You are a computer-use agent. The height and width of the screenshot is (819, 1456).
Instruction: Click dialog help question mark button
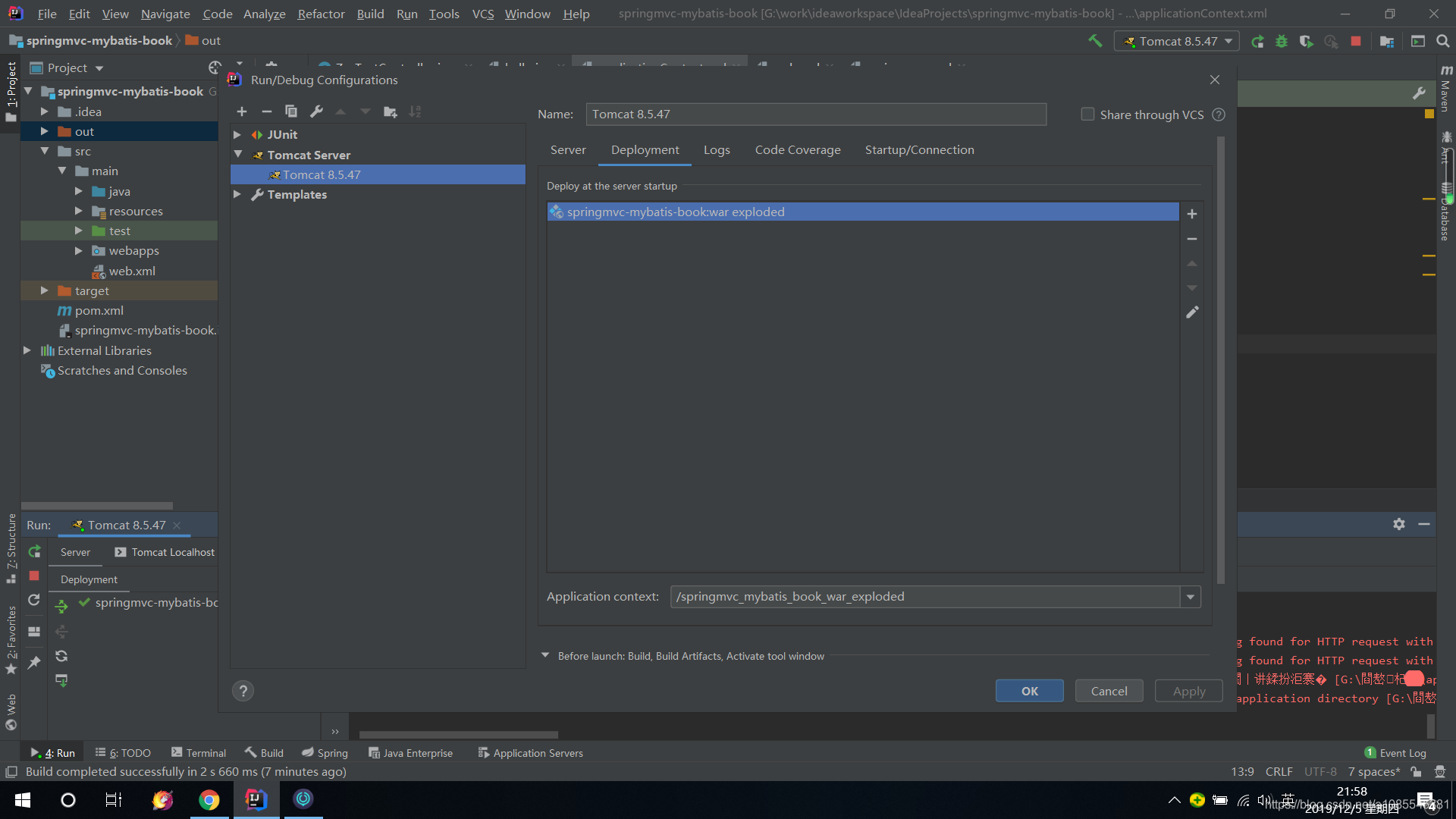(243, 691)
